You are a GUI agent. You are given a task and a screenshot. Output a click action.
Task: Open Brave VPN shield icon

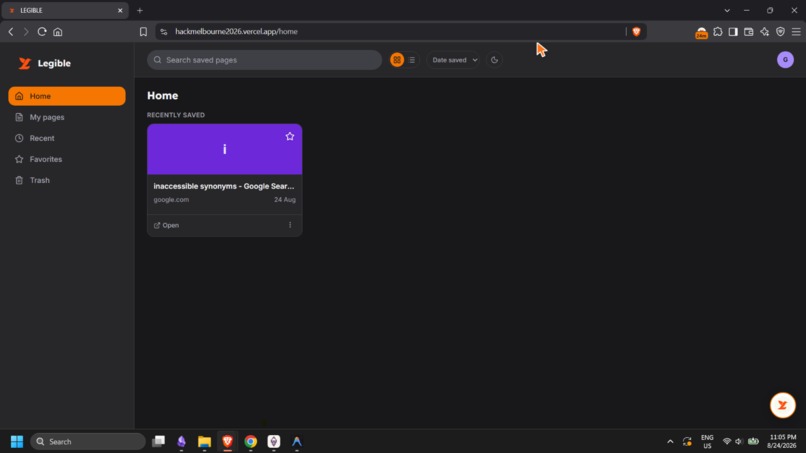(x=780, y=32)
